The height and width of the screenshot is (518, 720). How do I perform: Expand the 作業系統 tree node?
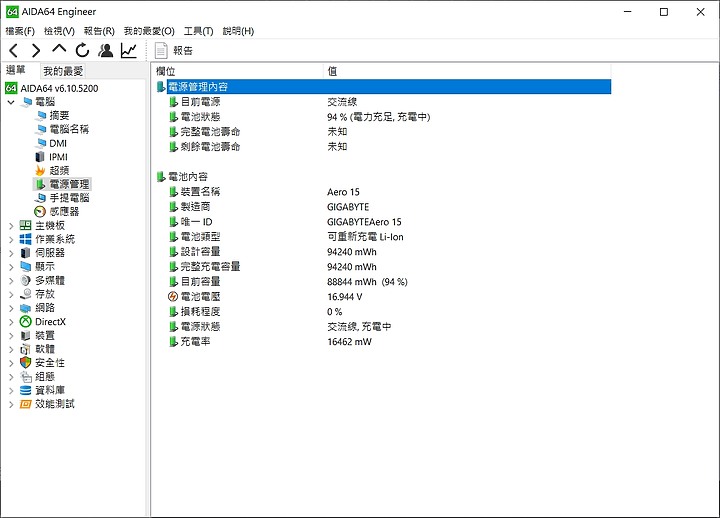point(11,239)
